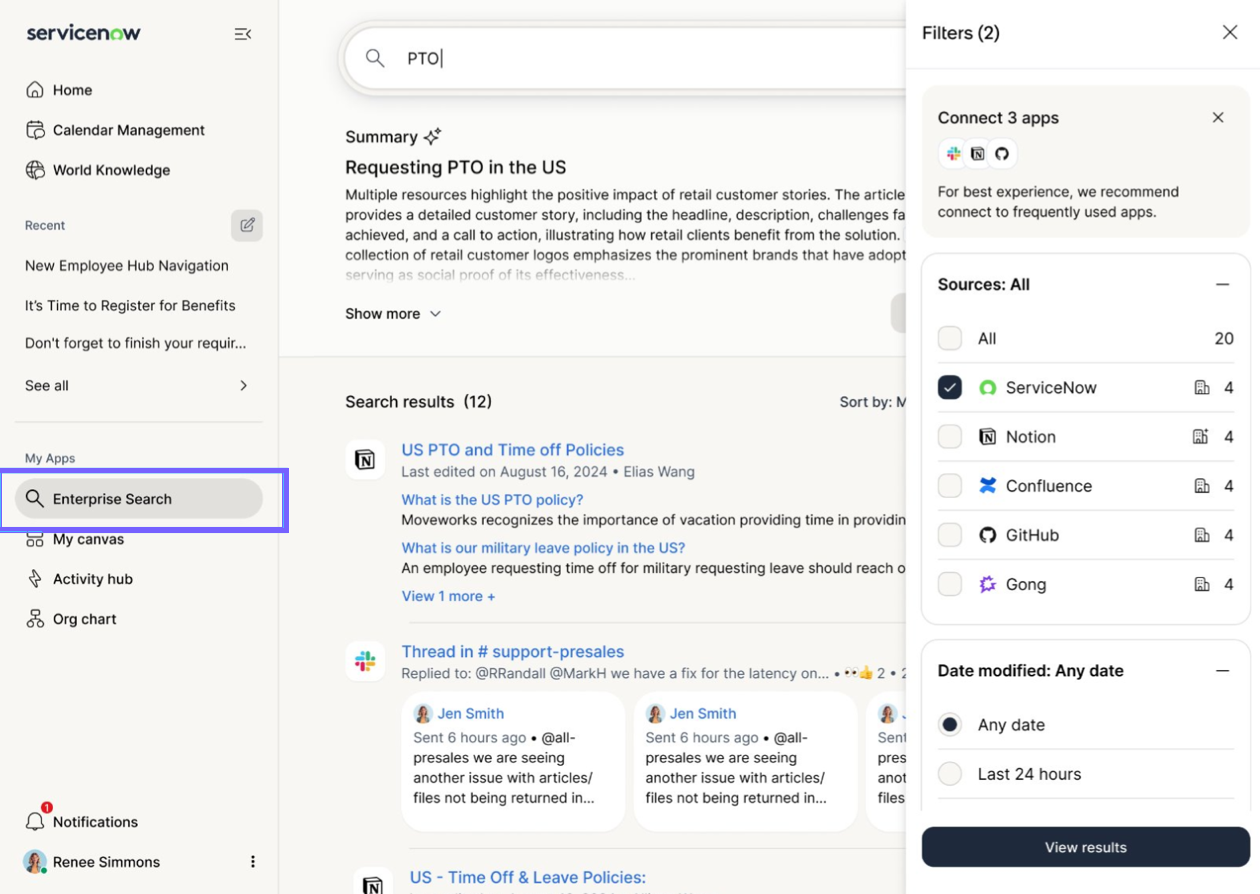Check the Notion source checkbox
This screenshot has width=1260, height=894.
950,437
